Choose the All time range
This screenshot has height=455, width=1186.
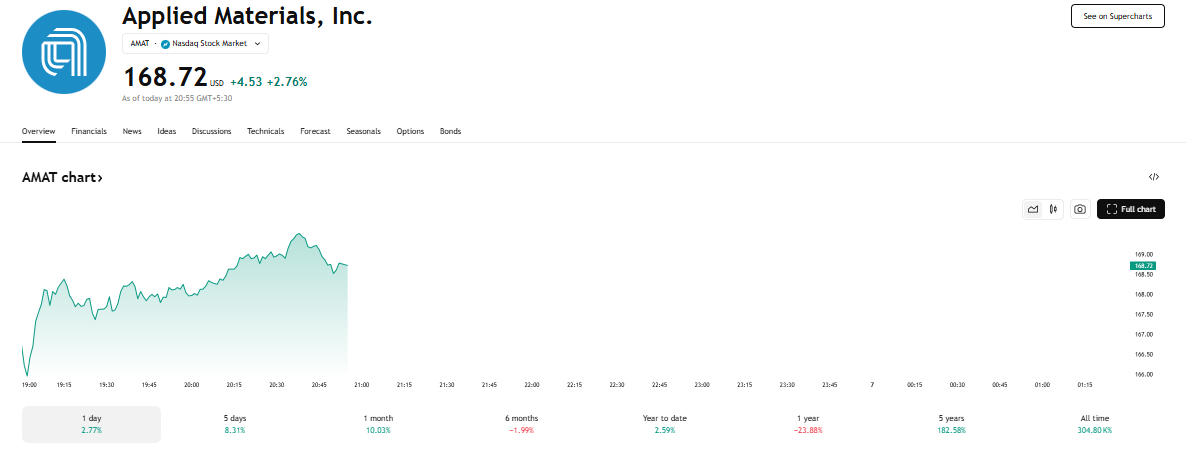pos(1094,424)
